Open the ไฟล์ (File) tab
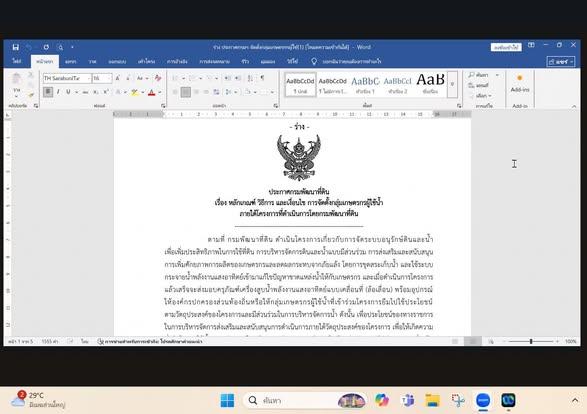Screen dimensions: 587x414 17,61
